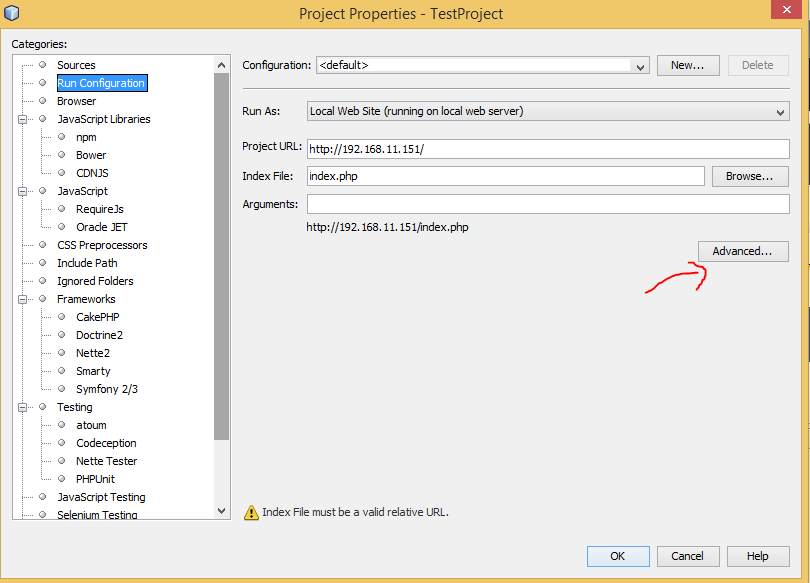The width and height of the screenshot is (810, 583).
Task: Select the JavaScript Testing category
Action: tap(101, 497)
